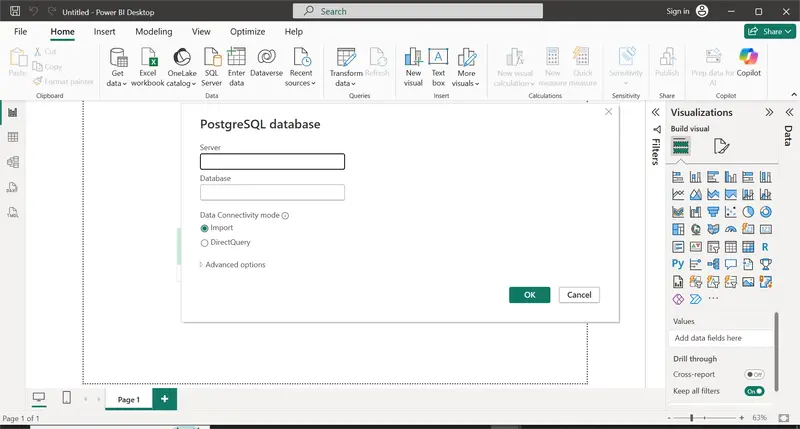The image size is (800, 429).
Task: Switch to the View tab
Action: click(x=201, y=32)
